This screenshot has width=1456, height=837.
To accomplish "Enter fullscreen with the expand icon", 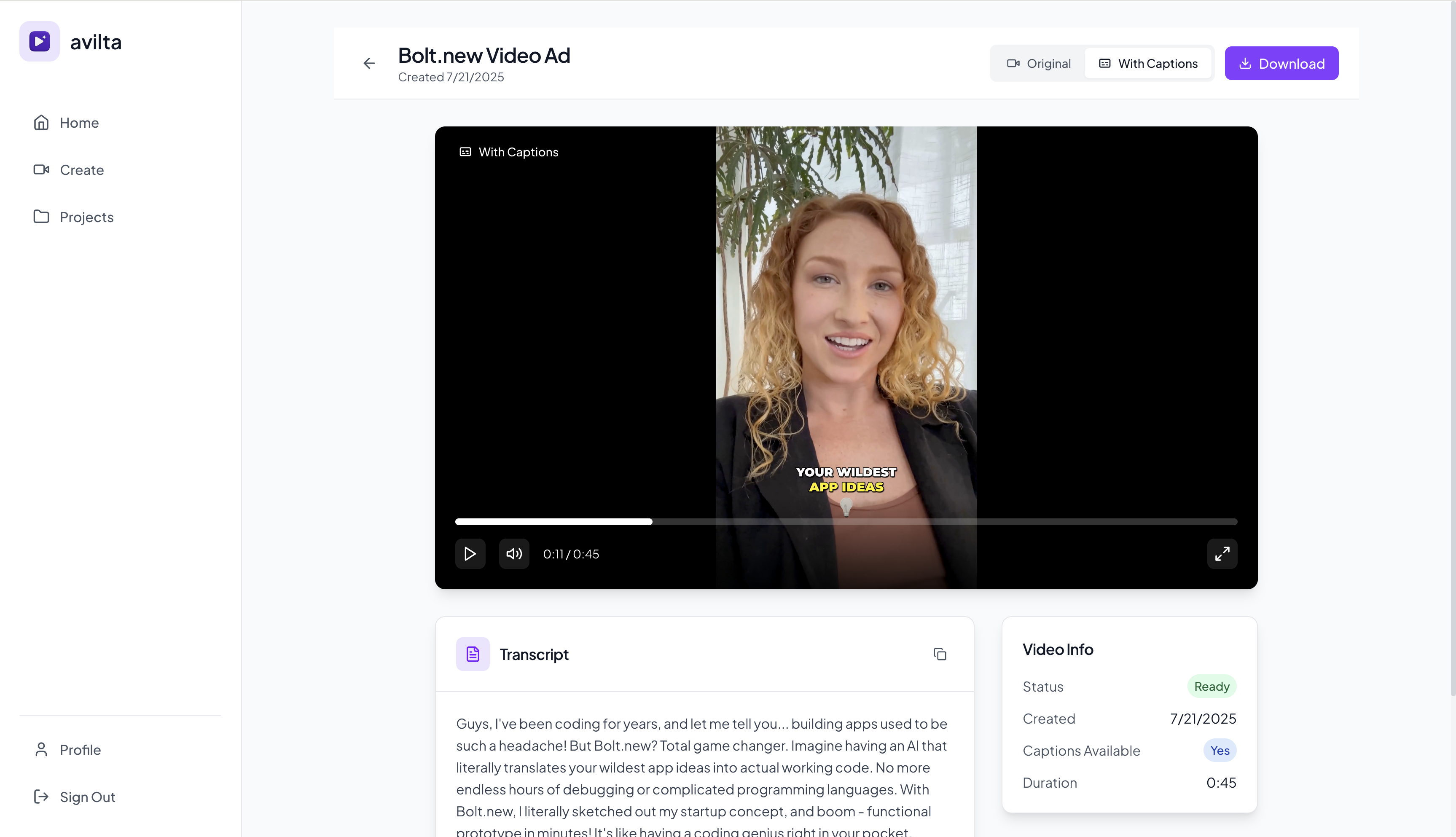I will click(1222, 554).
